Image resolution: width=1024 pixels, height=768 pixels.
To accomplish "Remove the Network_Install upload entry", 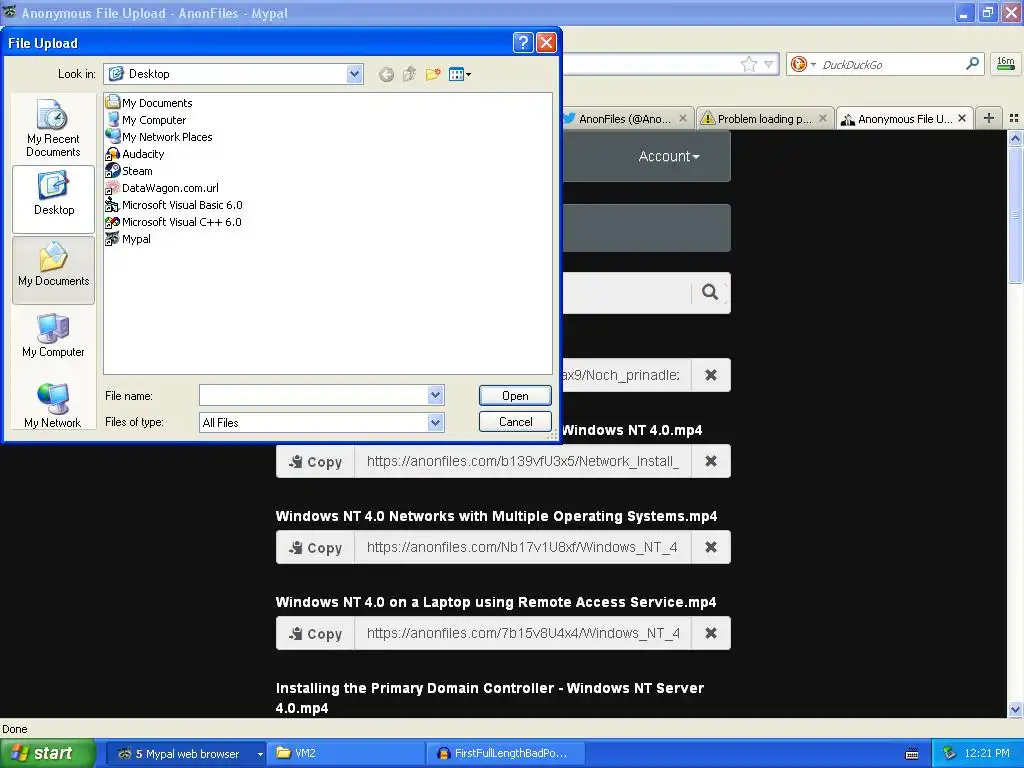I will point(711,461).
